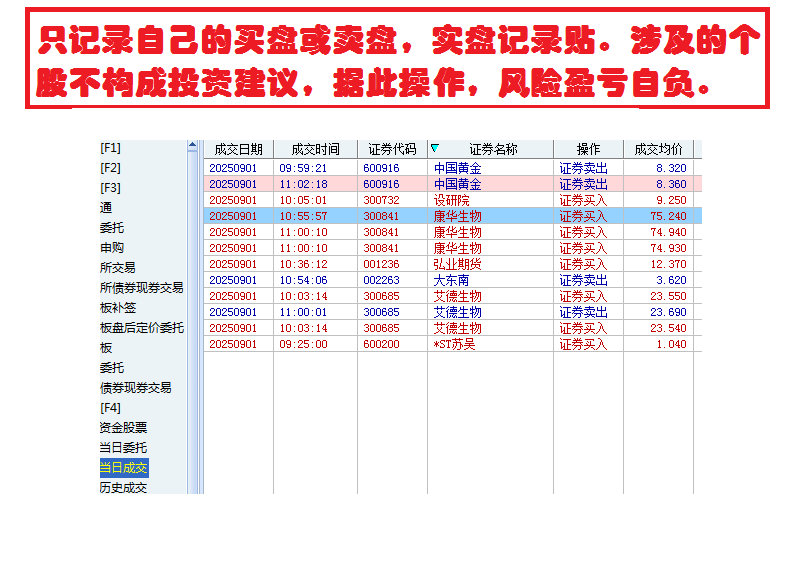Click security code 001236
This screenshot has height=578, width=793.
381,264
